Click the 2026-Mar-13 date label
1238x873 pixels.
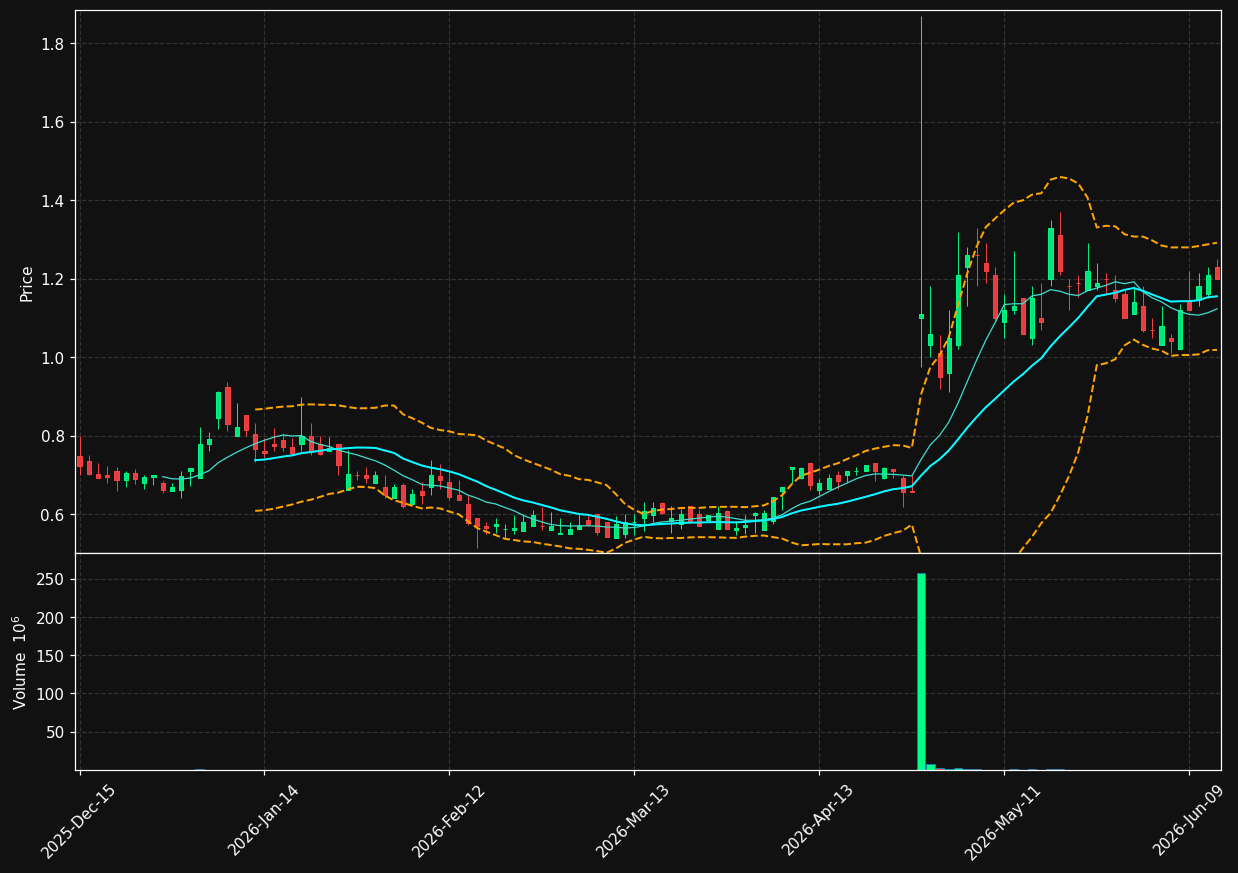(633, 822)
